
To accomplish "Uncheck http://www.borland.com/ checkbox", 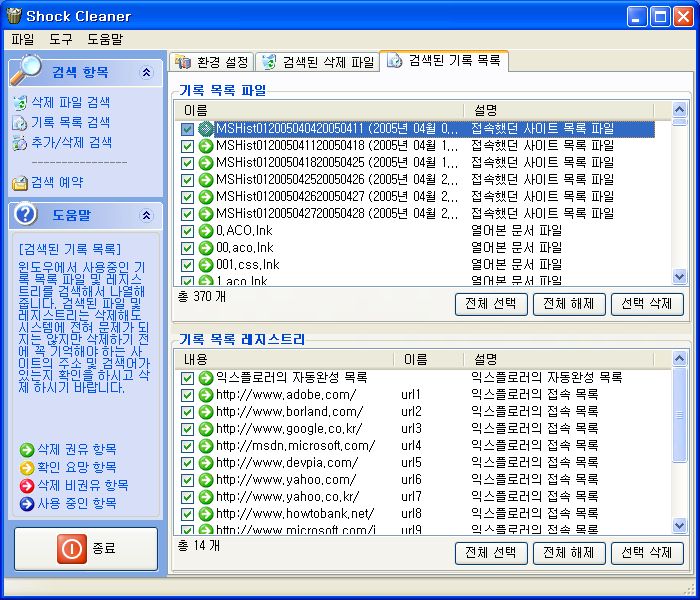I will tap(187, 412).
